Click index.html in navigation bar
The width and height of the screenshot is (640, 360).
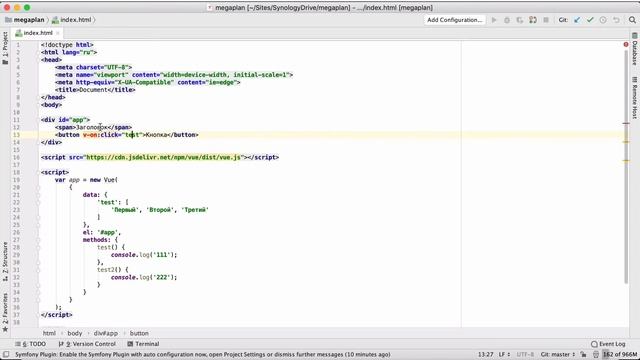click(72, 20)
